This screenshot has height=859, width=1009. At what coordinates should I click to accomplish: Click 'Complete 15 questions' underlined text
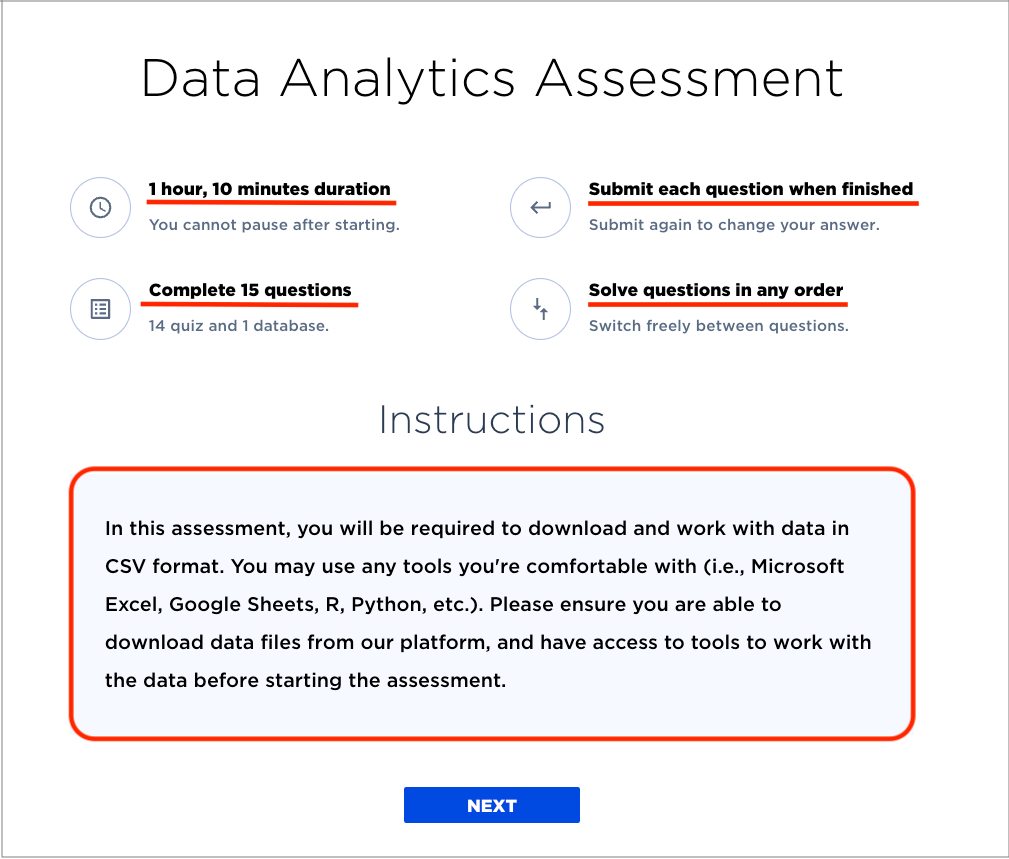[x=250, y=290]
